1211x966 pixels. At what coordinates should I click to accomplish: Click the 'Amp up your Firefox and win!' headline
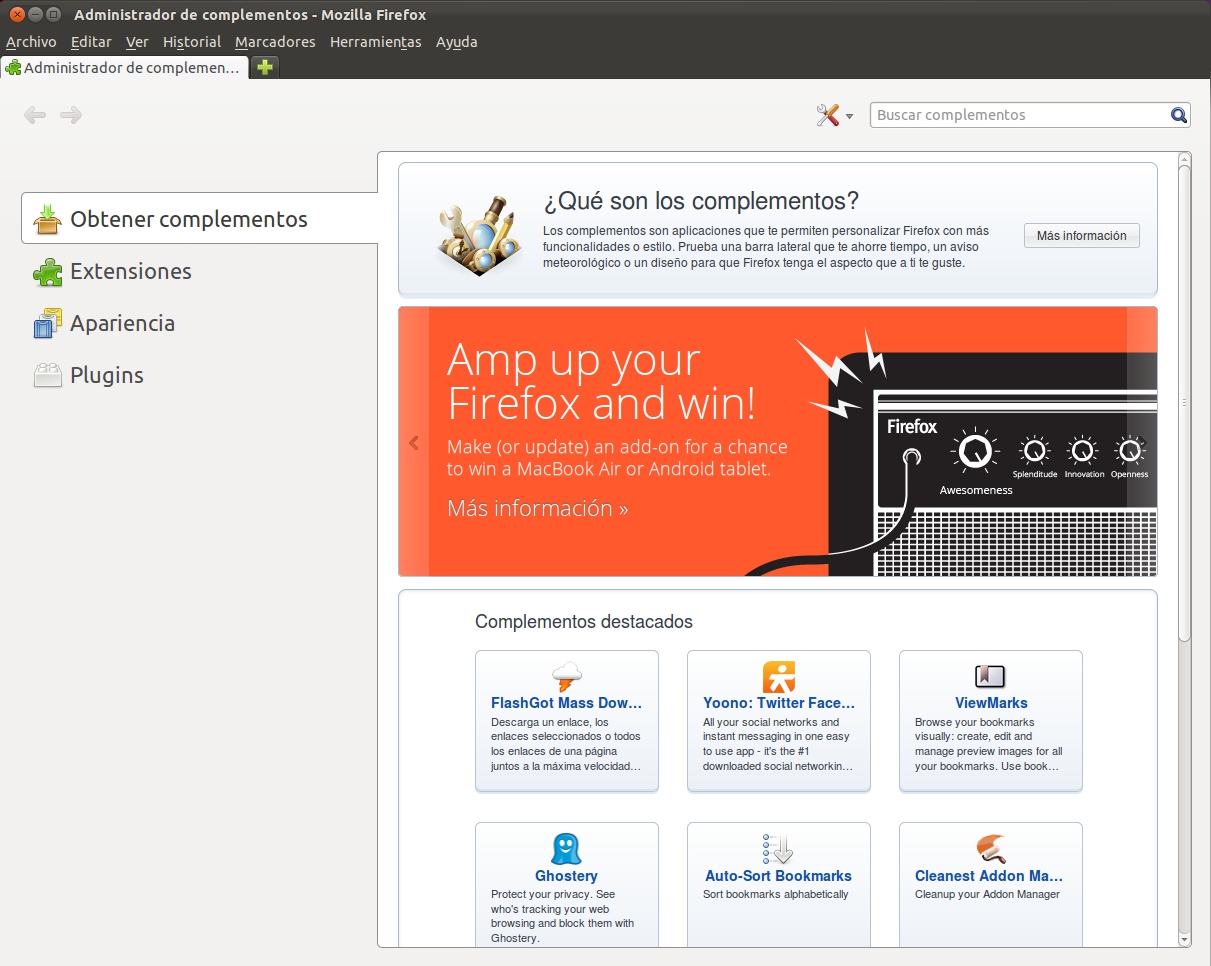pos(601,382)
